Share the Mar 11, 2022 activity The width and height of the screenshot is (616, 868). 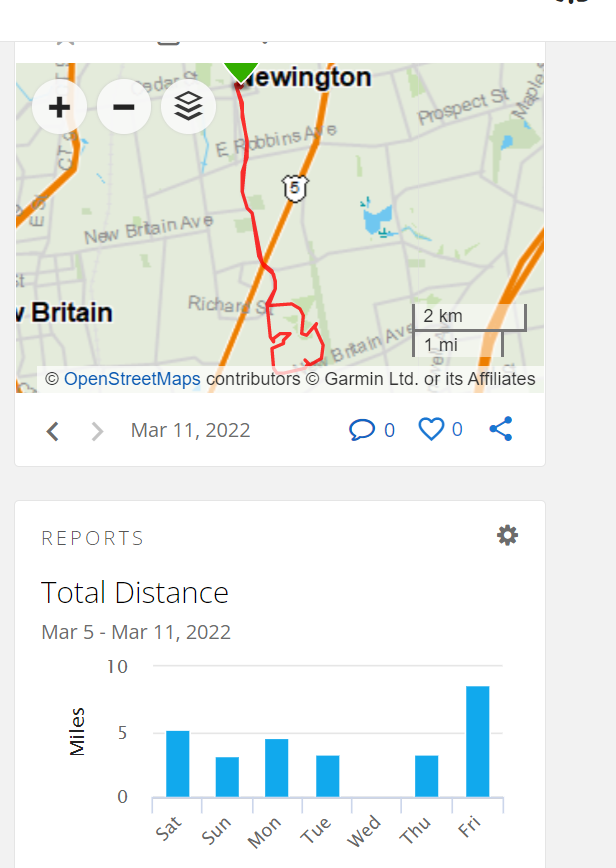point(501,429)
